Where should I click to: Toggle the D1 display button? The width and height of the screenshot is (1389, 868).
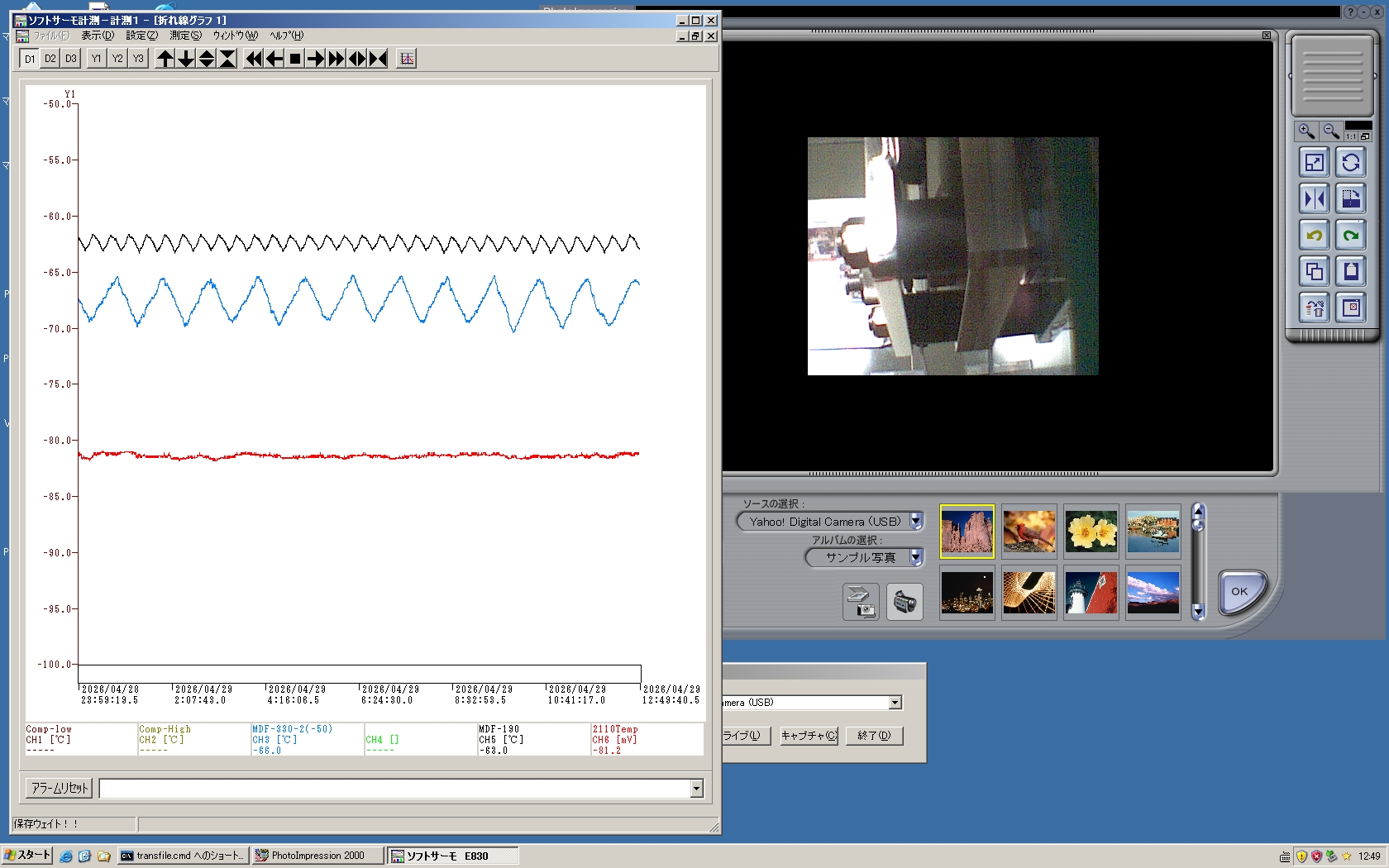(29, 59)
